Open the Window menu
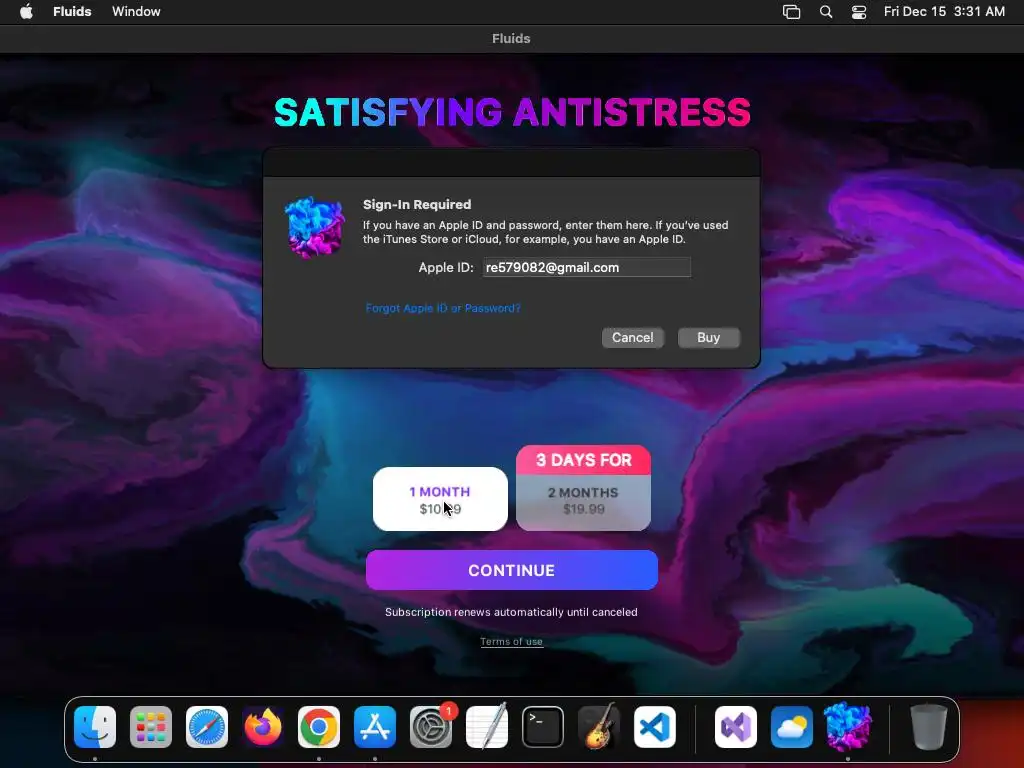The width and height of the screenshot is (1024, 768). pos(136,12)
